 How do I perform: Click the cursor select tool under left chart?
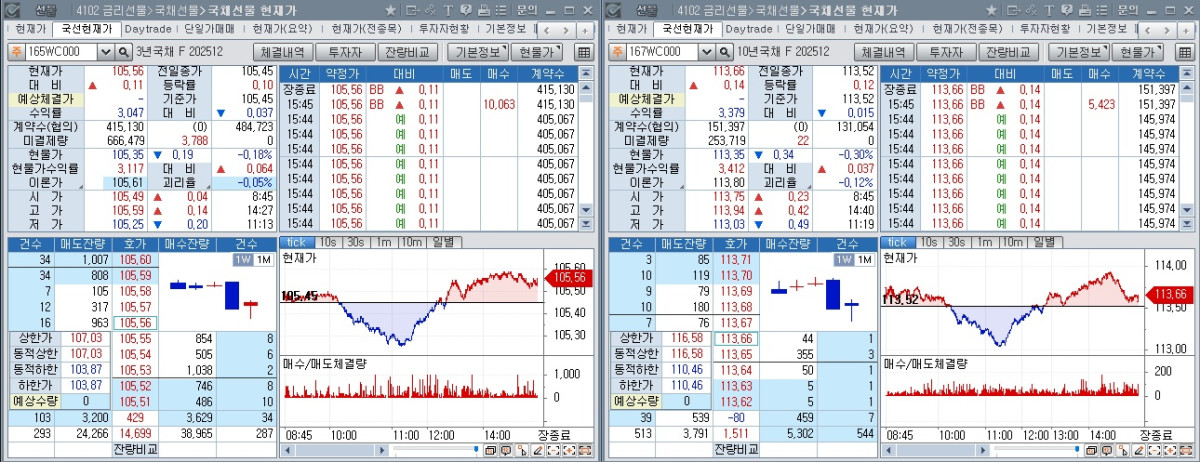522,451
